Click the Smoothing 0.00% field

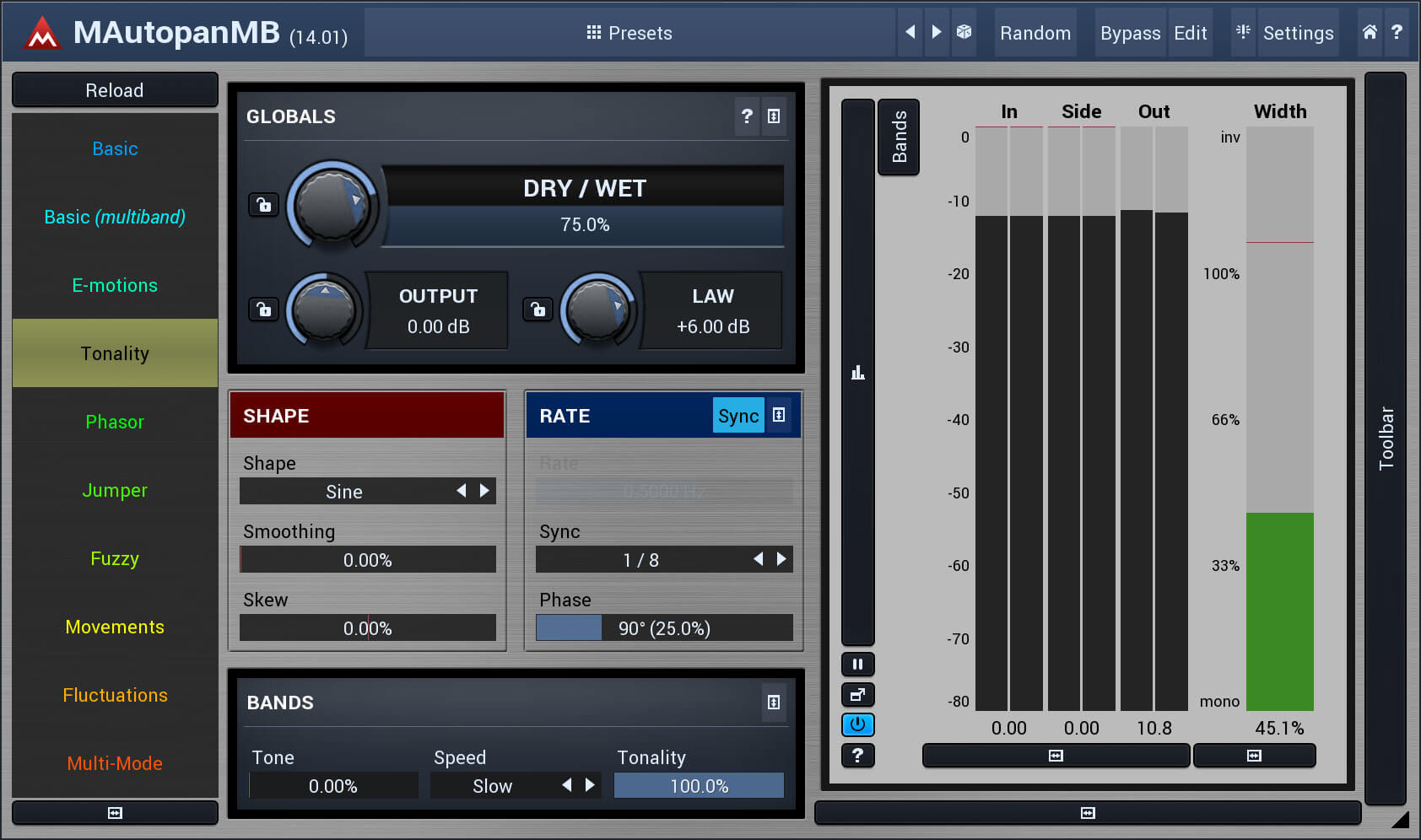click(x=368, y=559)
